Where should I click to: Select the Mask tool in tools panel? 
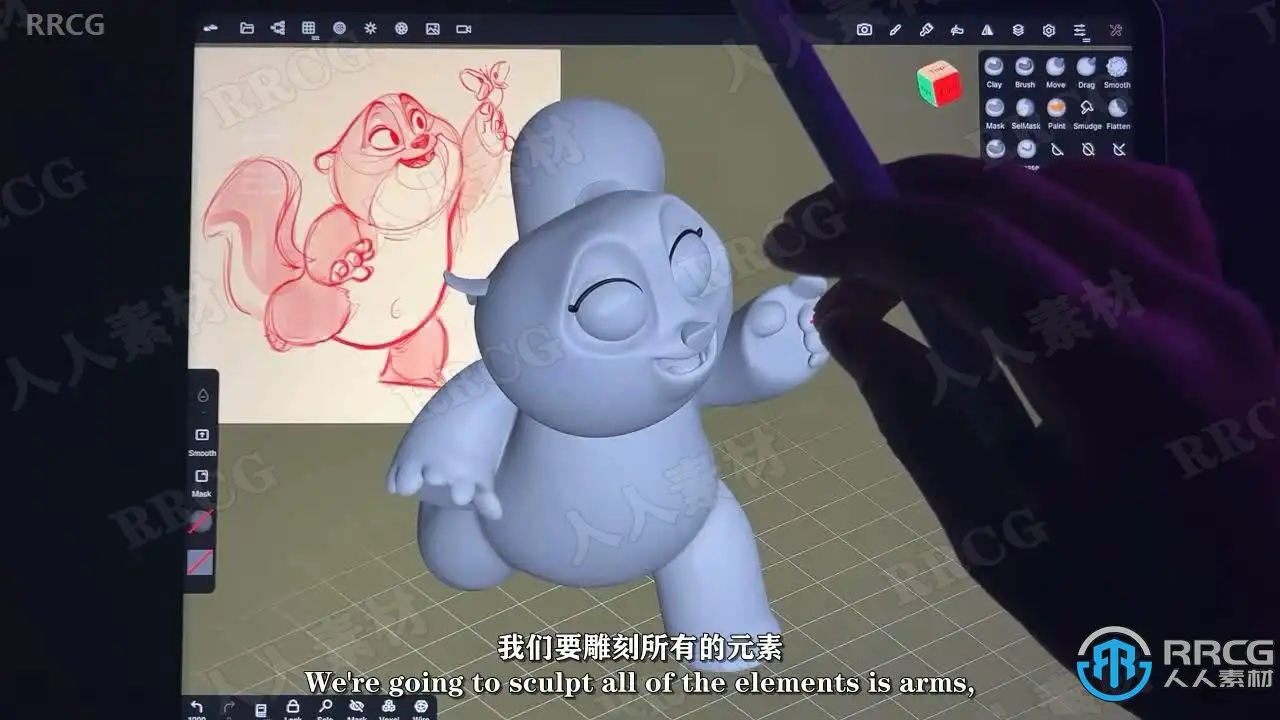[995, 113]
